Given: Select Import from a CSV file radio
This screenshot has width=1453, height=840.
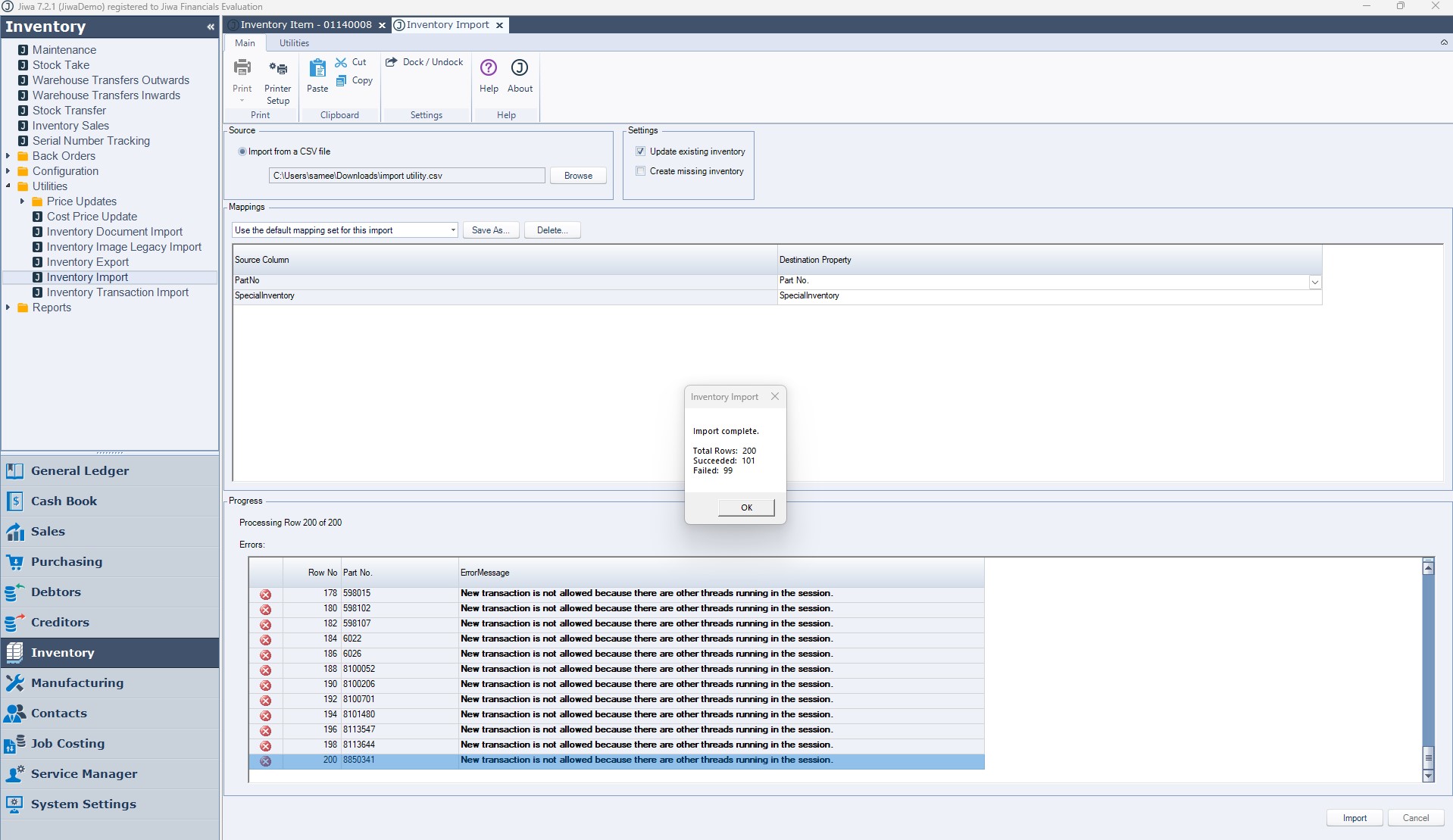Looking at the screenshot, I should pyautogui.click(x=242, y=151).
